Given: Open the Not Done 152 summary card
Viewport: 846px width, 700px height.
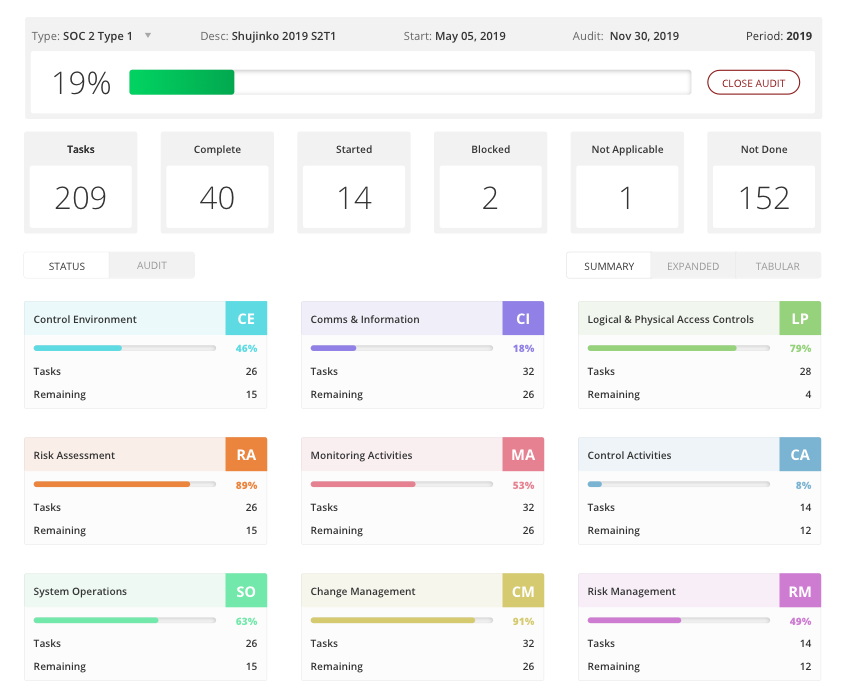Looking at the screenshot, I should (764, 182).
